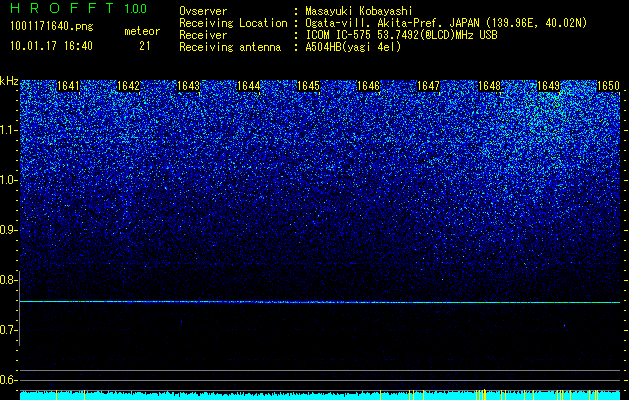The height and width of the screenshot is (400, 629).
Task: Click the meteor label
Action: pos(142,31)
